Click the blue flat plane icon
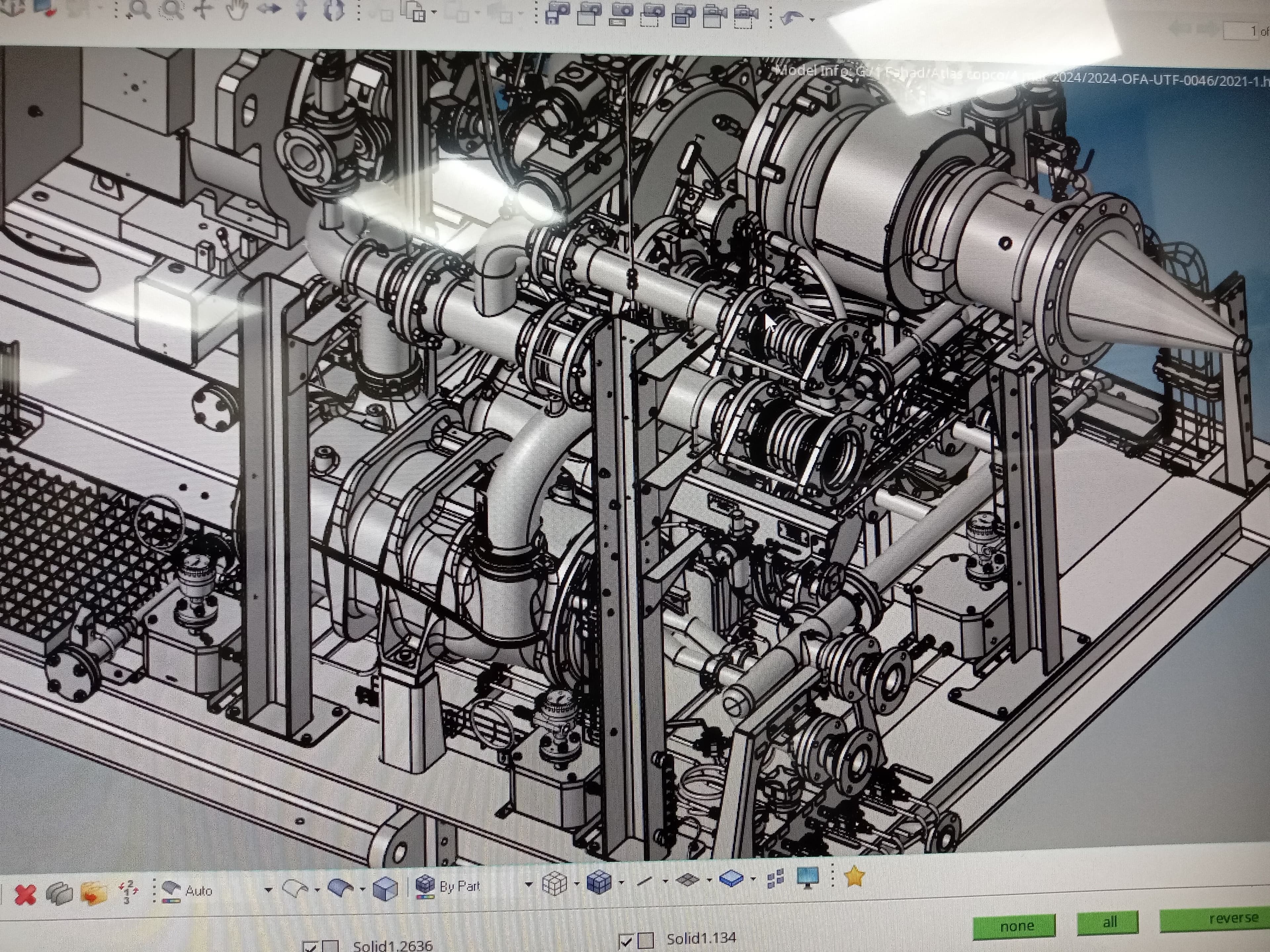This screenshot has height=952, width=1270. 731,879
